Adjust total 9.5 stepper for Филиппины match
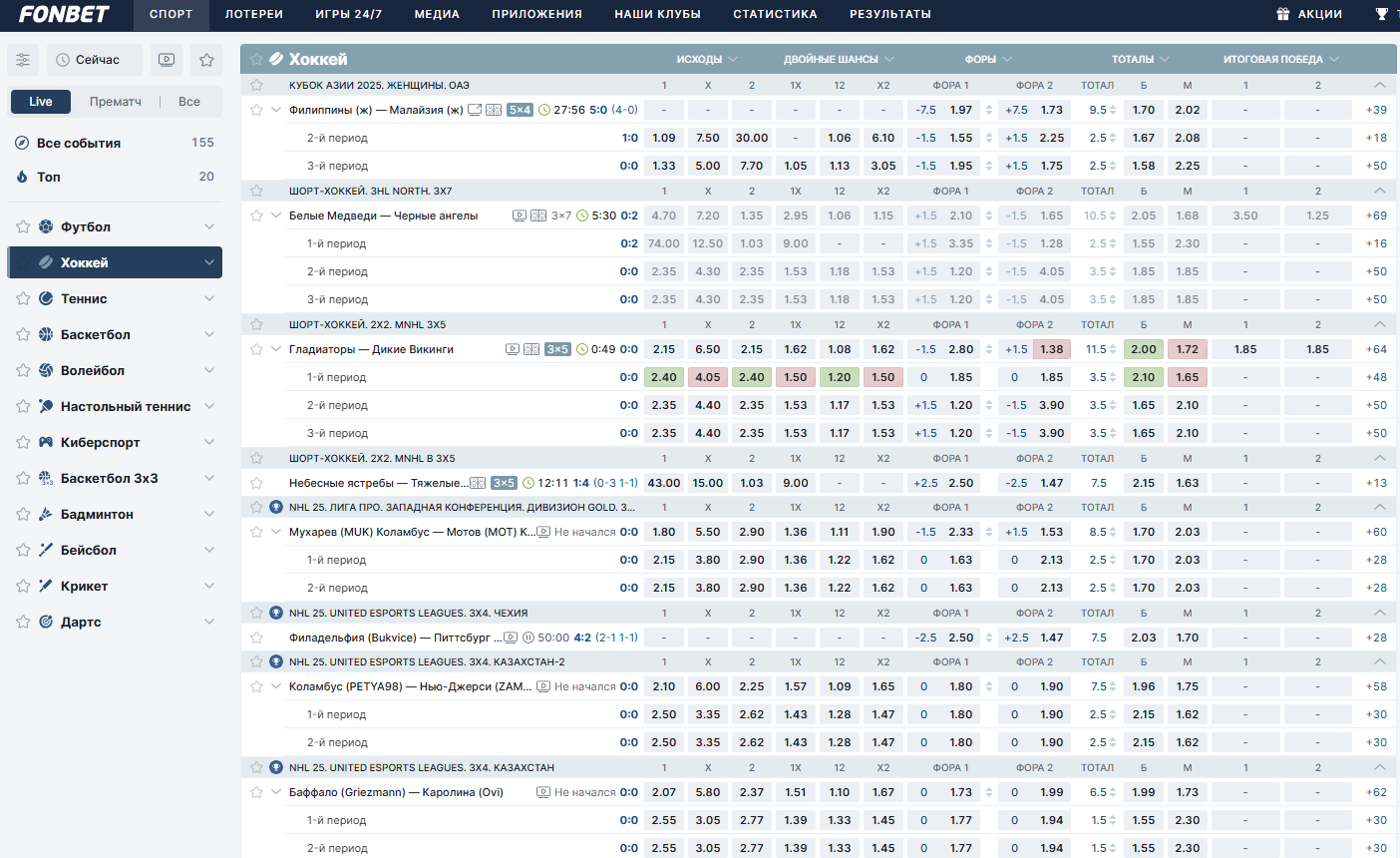The height and width of the screenshot is (858, 1400). (x=1113, y=110)
